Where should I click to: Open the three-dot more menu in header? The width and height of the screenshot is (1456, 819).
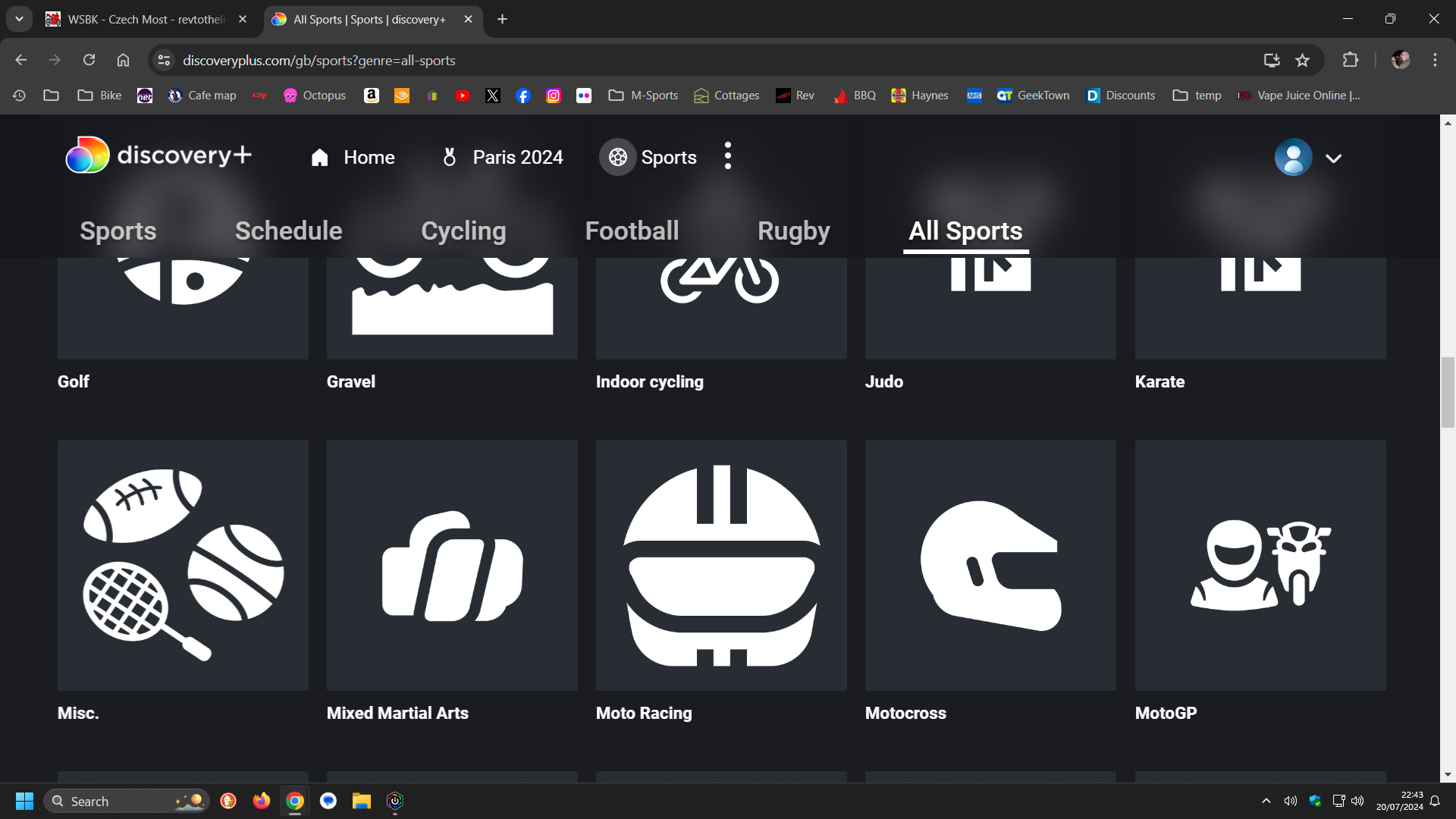(x=728, y=156)
